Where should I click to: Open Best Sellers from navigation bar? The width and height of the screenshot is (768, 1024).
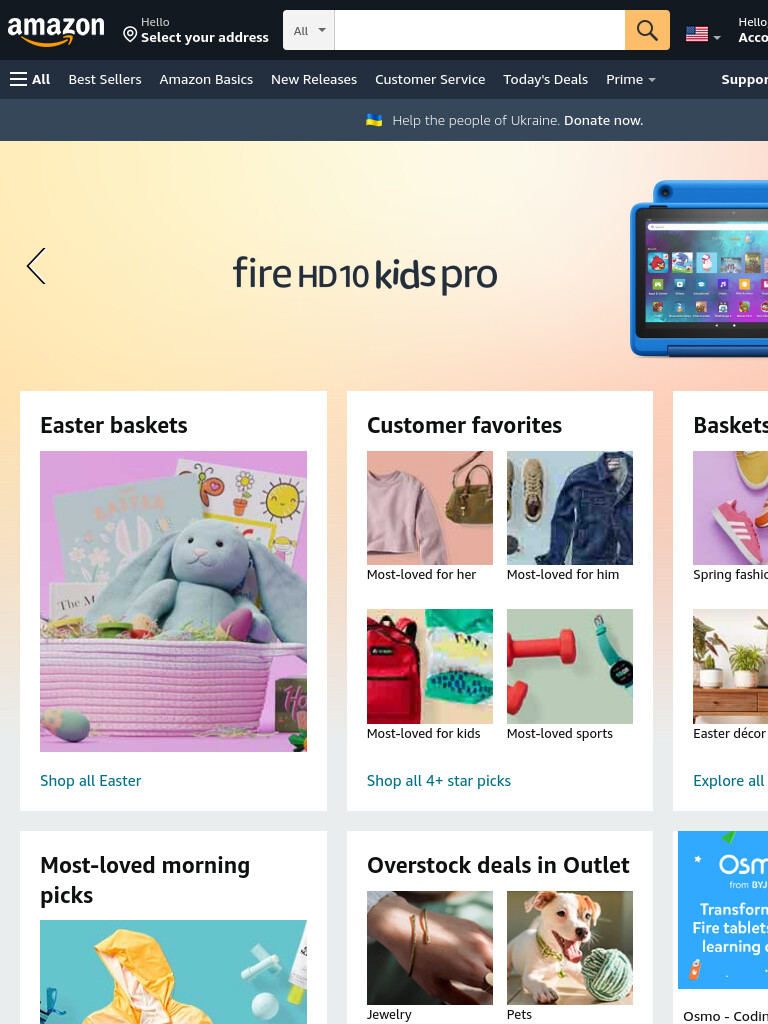pyautogui.click(x=105, y=80)
